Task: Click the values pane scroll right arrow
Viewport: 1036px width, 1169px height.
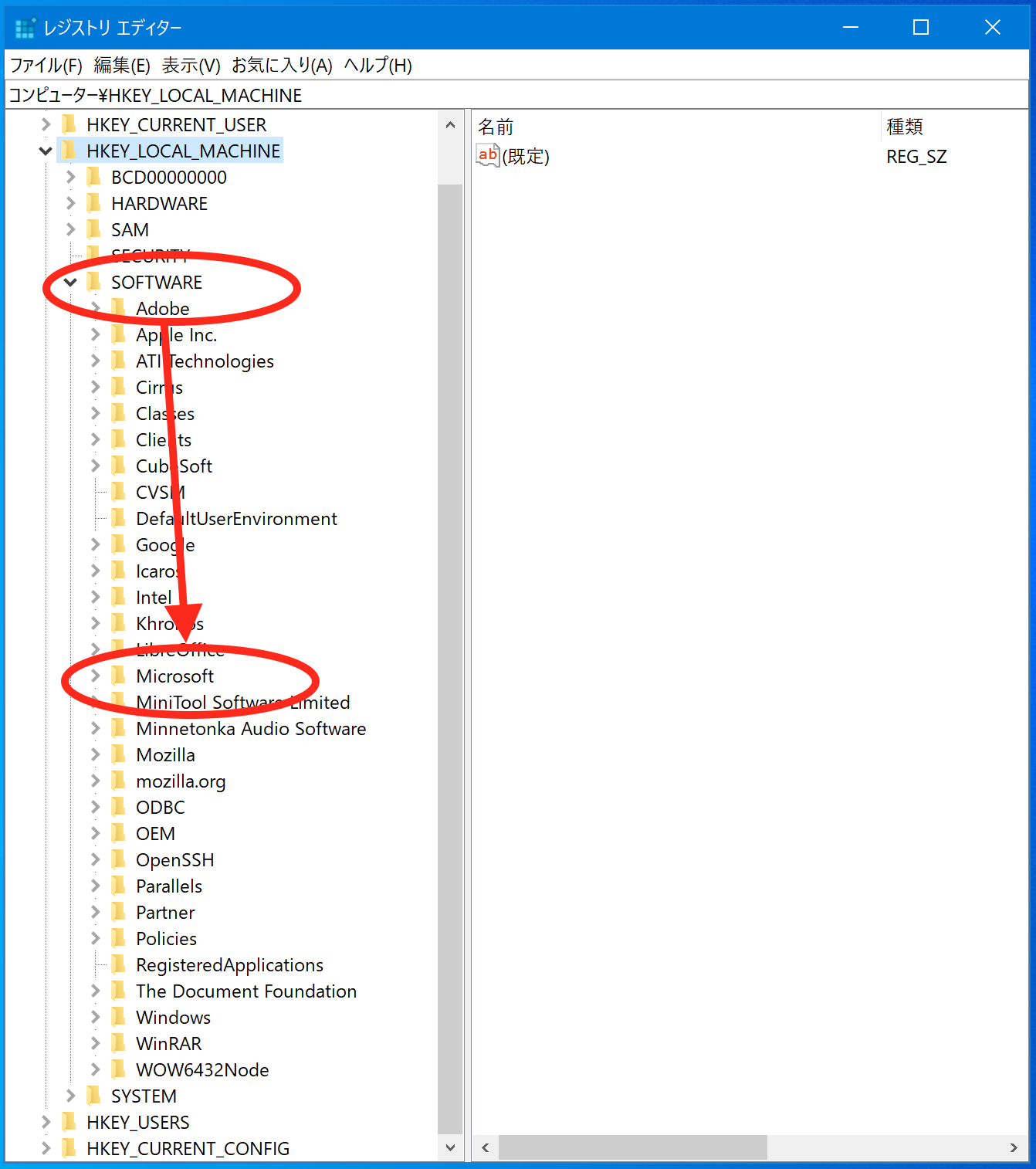Action: 1014,1148
